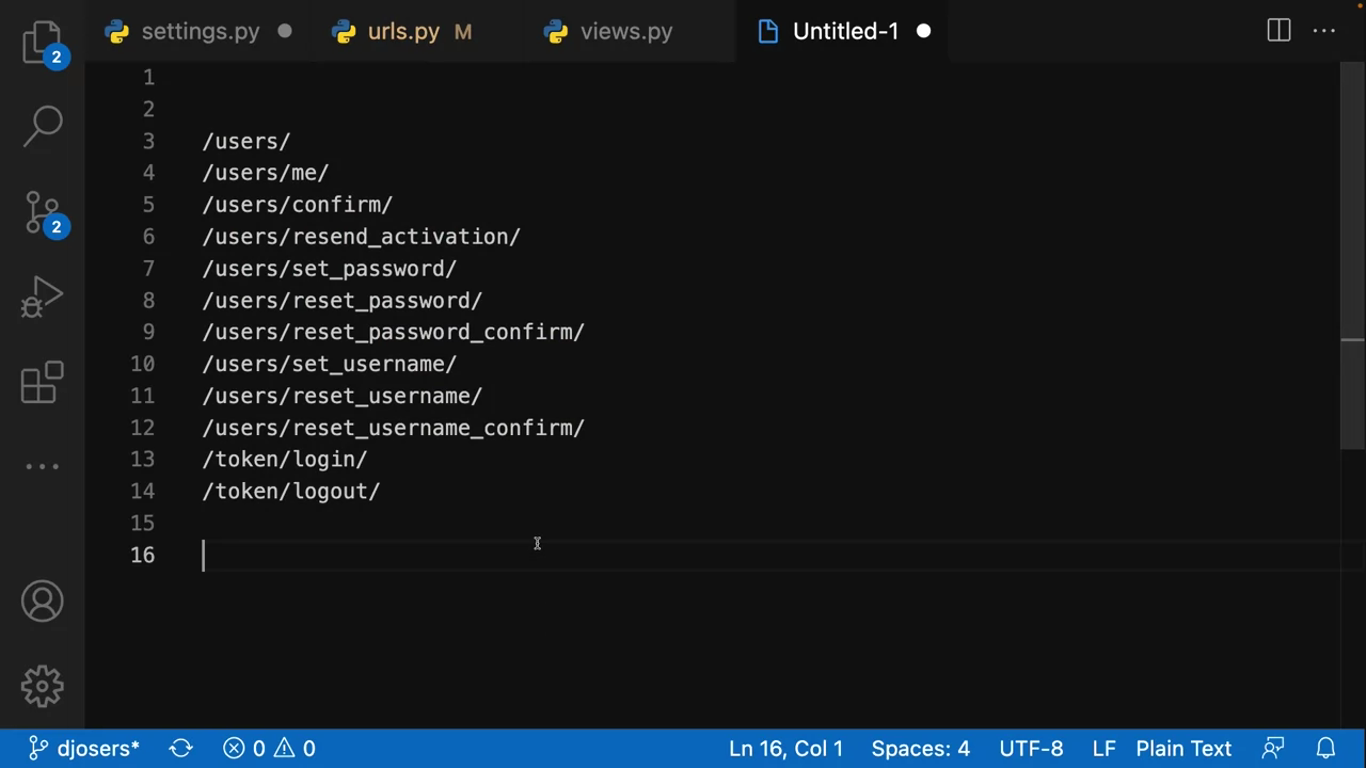Split the editor to the right
This screenshot has width=1366, height=768.
(x=1278, y=31)
